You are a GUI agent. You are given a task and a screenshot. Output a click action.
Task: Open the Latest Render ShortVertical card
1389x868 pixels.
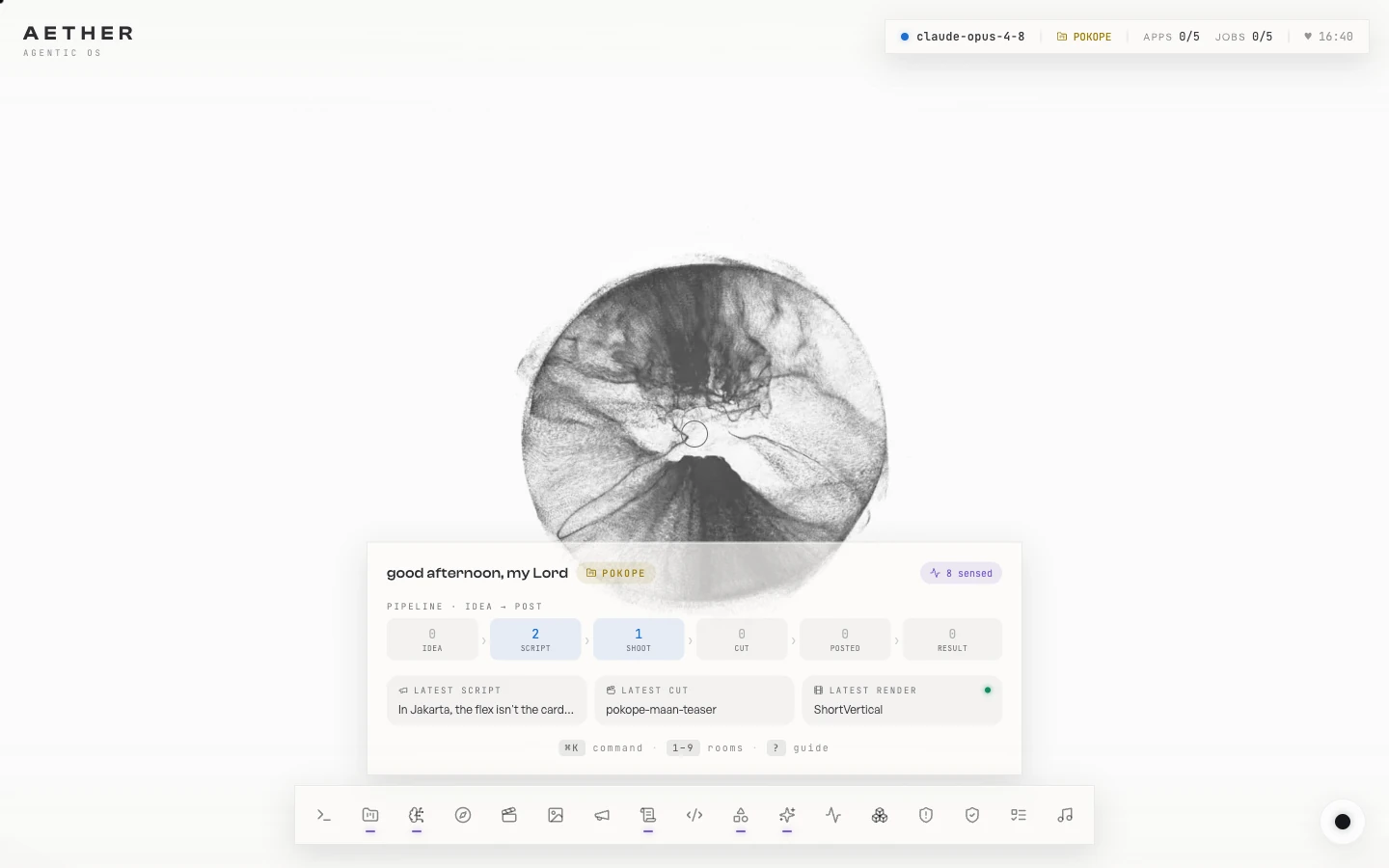click(902, 700)
